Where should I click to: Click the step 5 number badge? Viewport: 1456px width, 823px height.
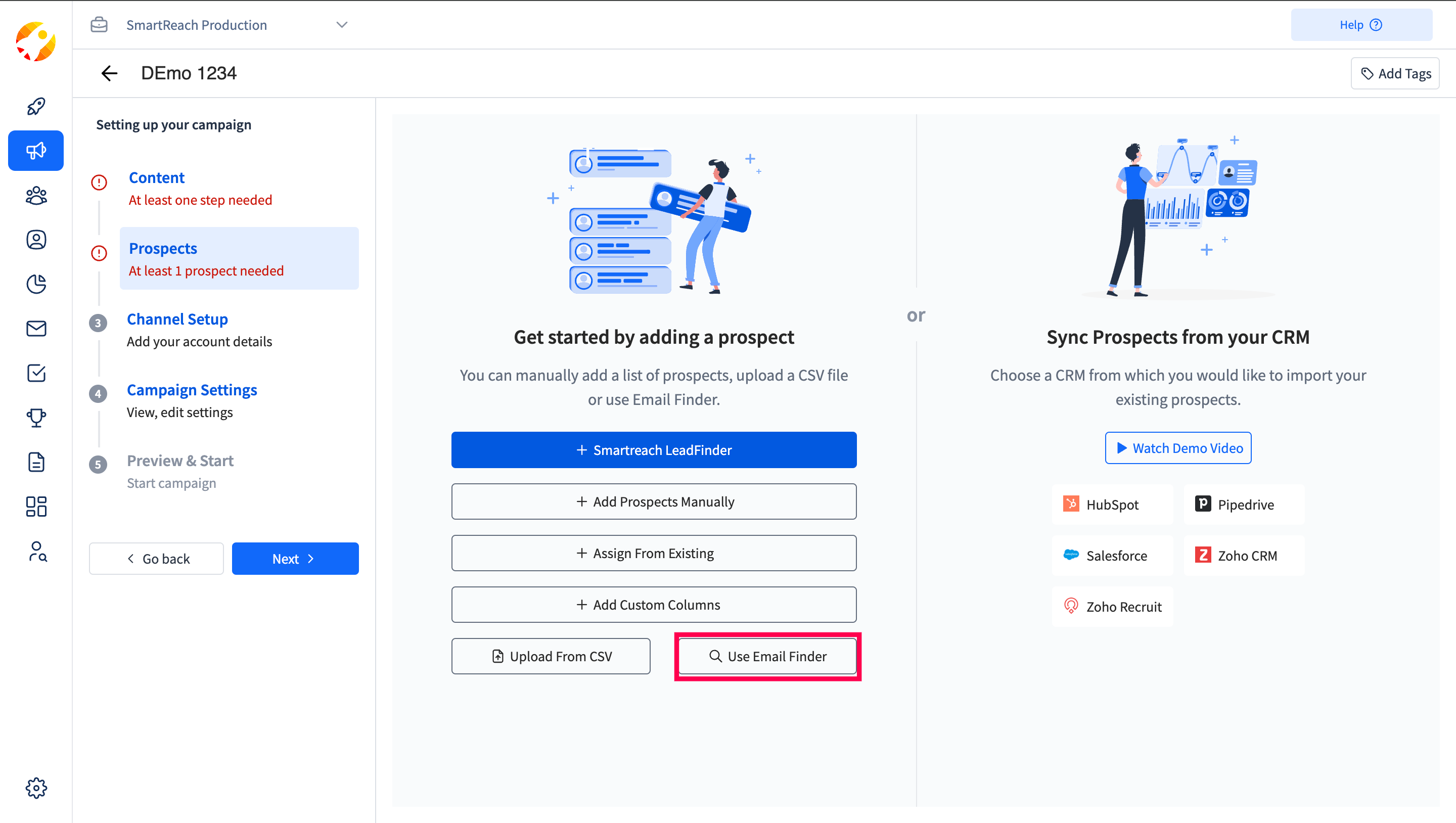(x=98, y=464)
